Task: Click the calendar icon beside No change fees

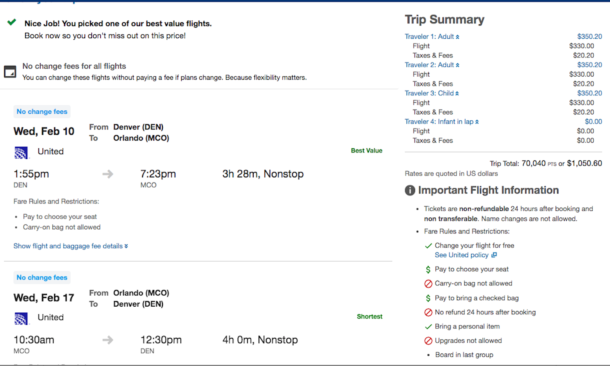Action: click(10, 72)
